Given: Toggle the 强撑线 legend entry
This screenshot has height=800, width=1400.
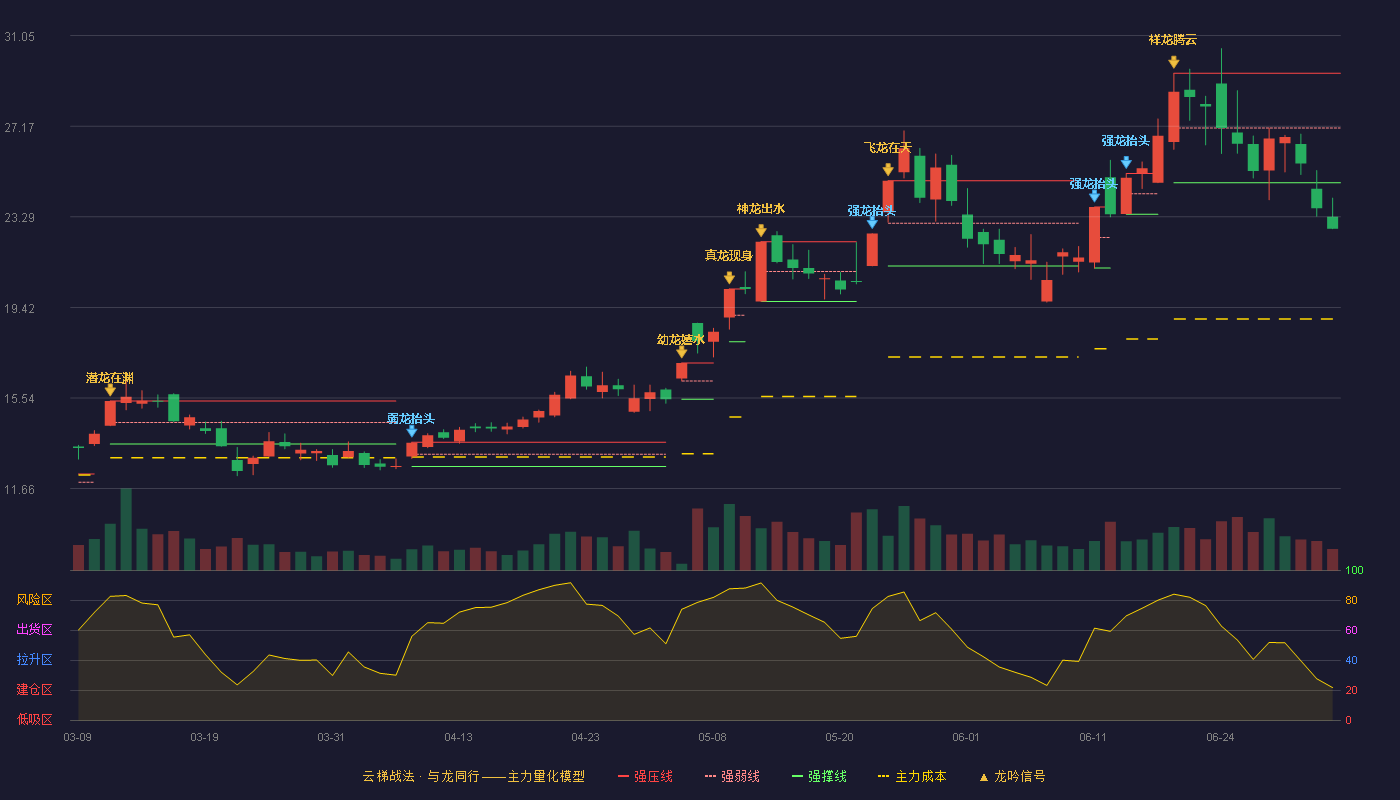Looking at the screenshot, I should [x=819, y=776].
